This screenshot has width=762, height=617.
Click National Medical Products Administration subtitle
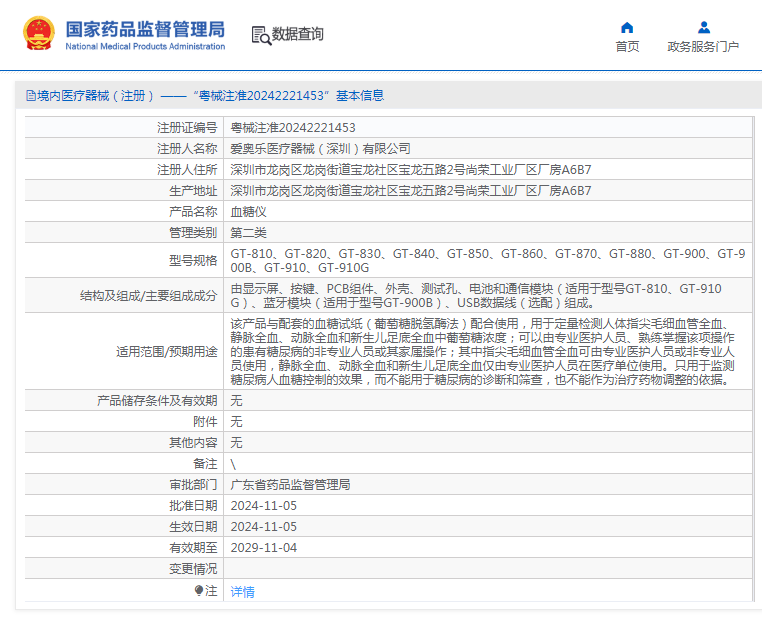point(145,46)
